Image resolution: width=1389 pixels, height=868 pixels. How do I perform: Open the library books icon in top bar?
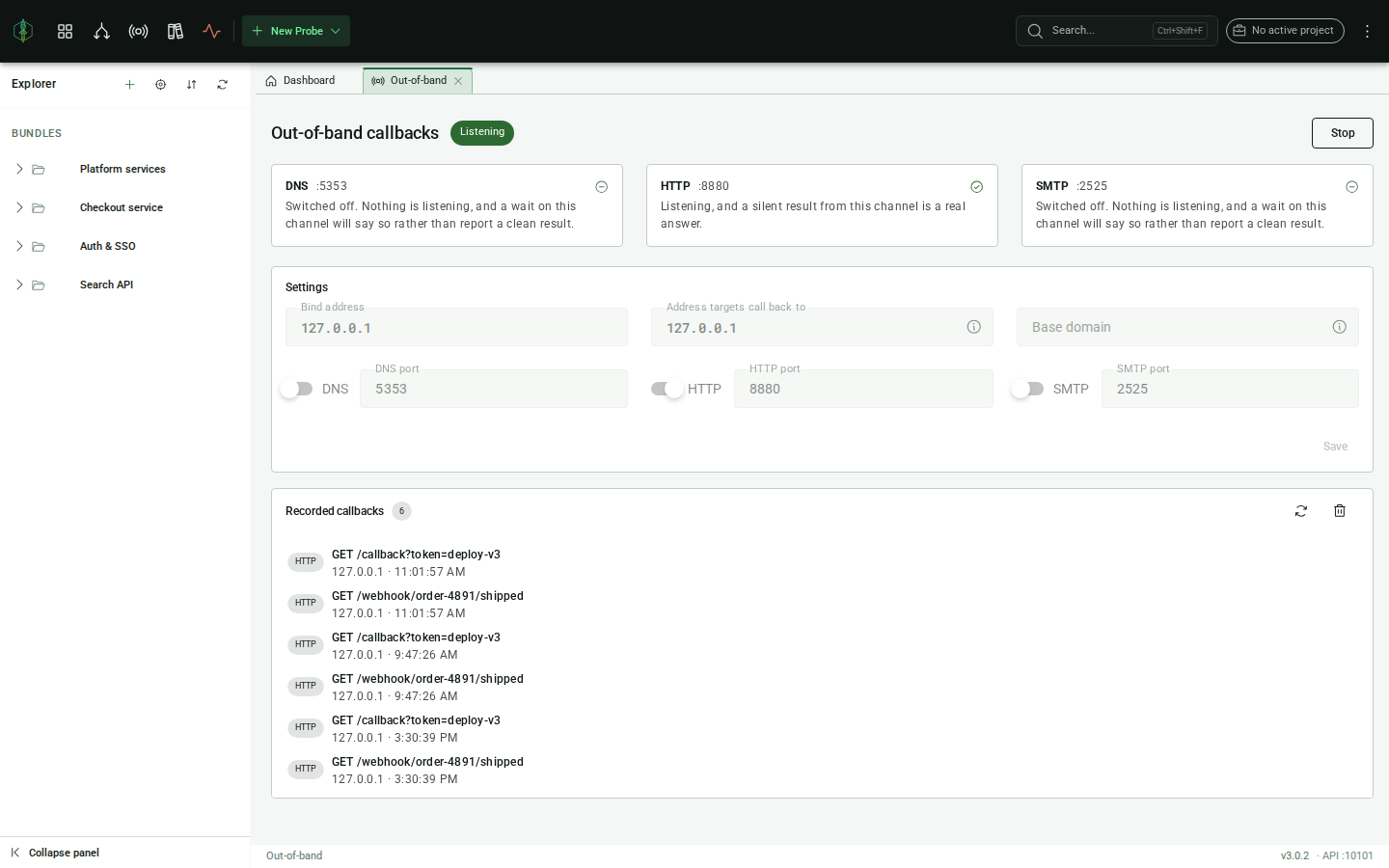coord(175,31)
